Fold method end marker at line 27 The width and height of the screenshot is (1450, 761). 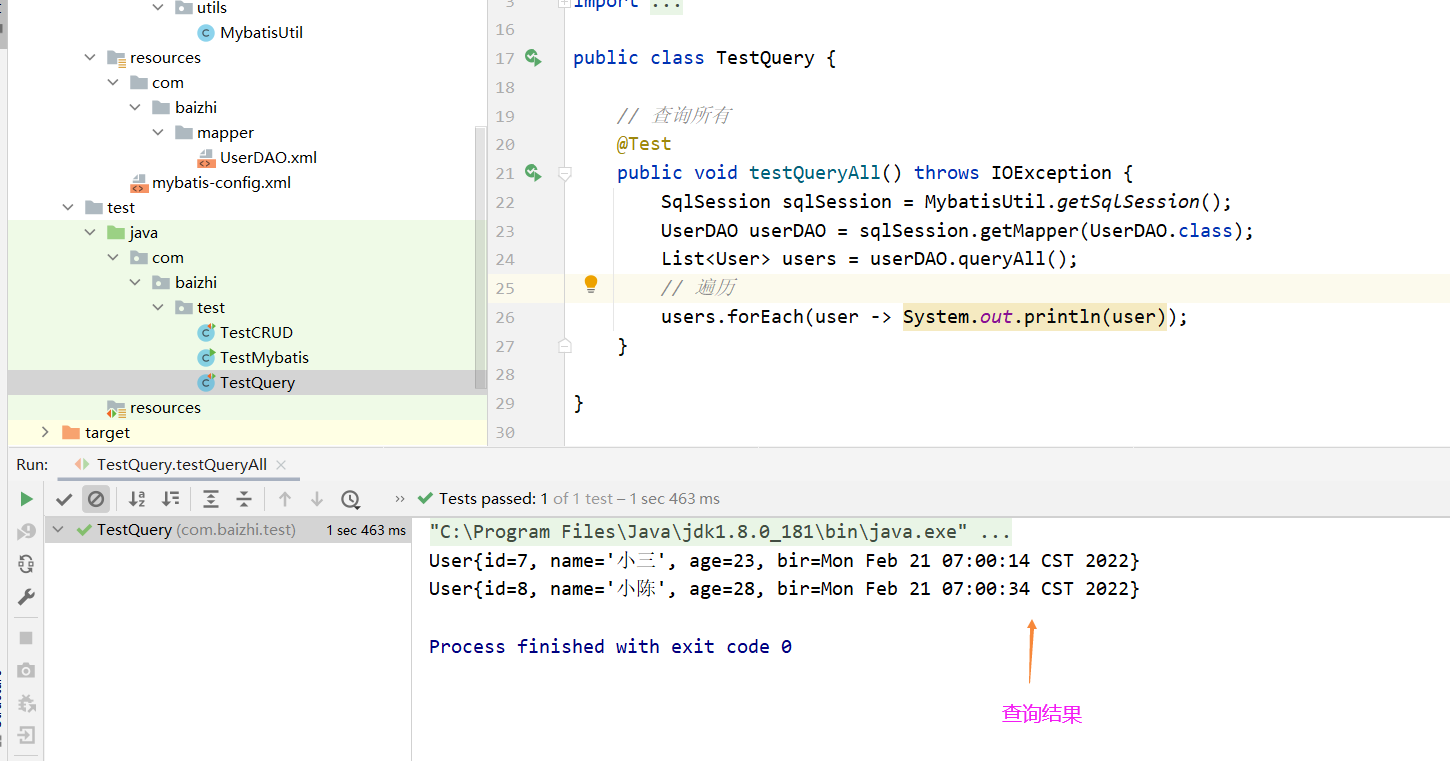coord(564,346)
